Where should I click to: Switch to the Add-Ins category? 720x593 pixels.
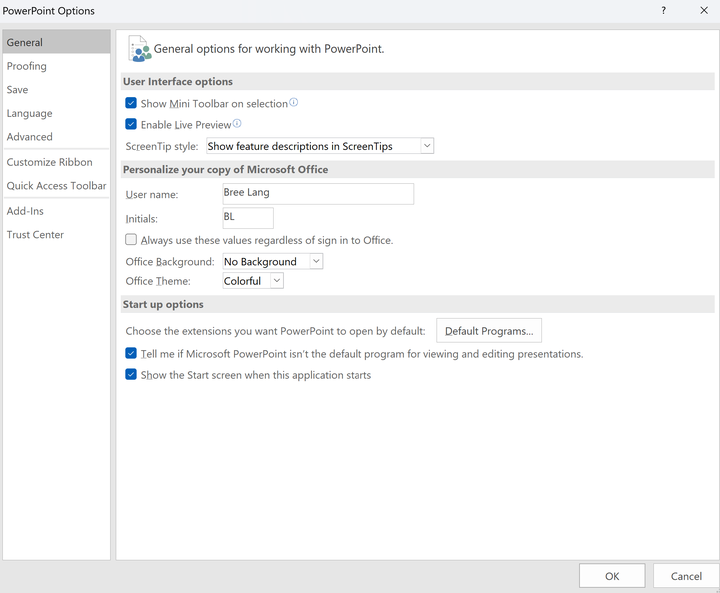(56, 211)
